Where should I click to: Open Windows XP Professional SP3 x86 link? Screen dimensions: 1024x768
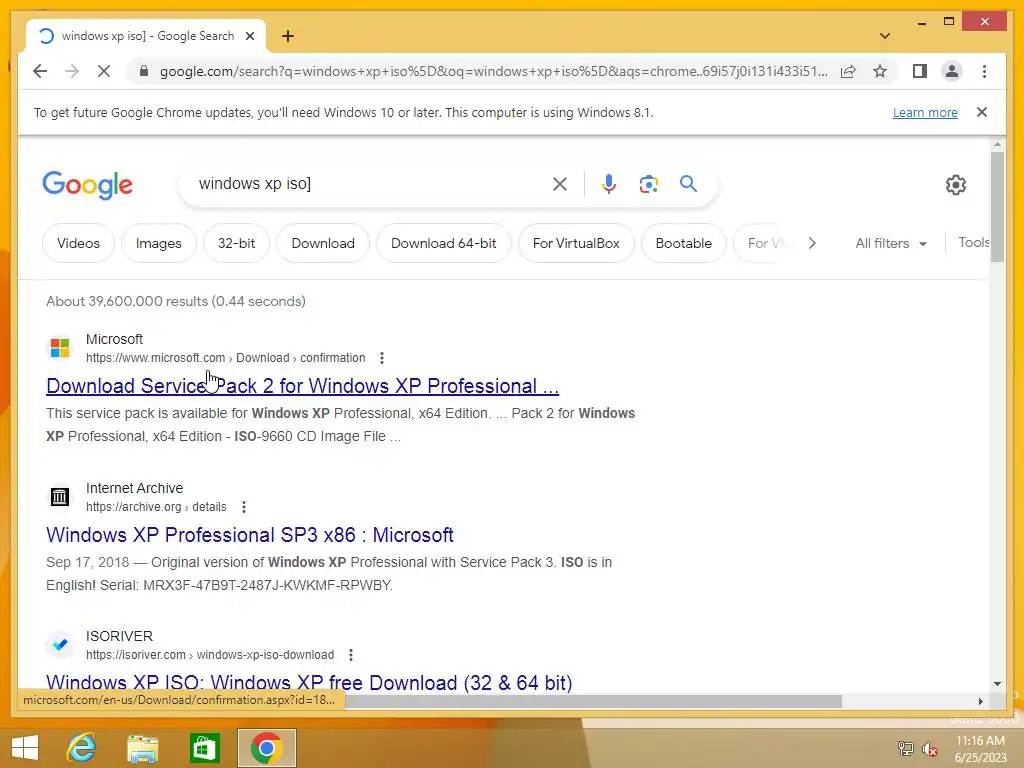249,535
